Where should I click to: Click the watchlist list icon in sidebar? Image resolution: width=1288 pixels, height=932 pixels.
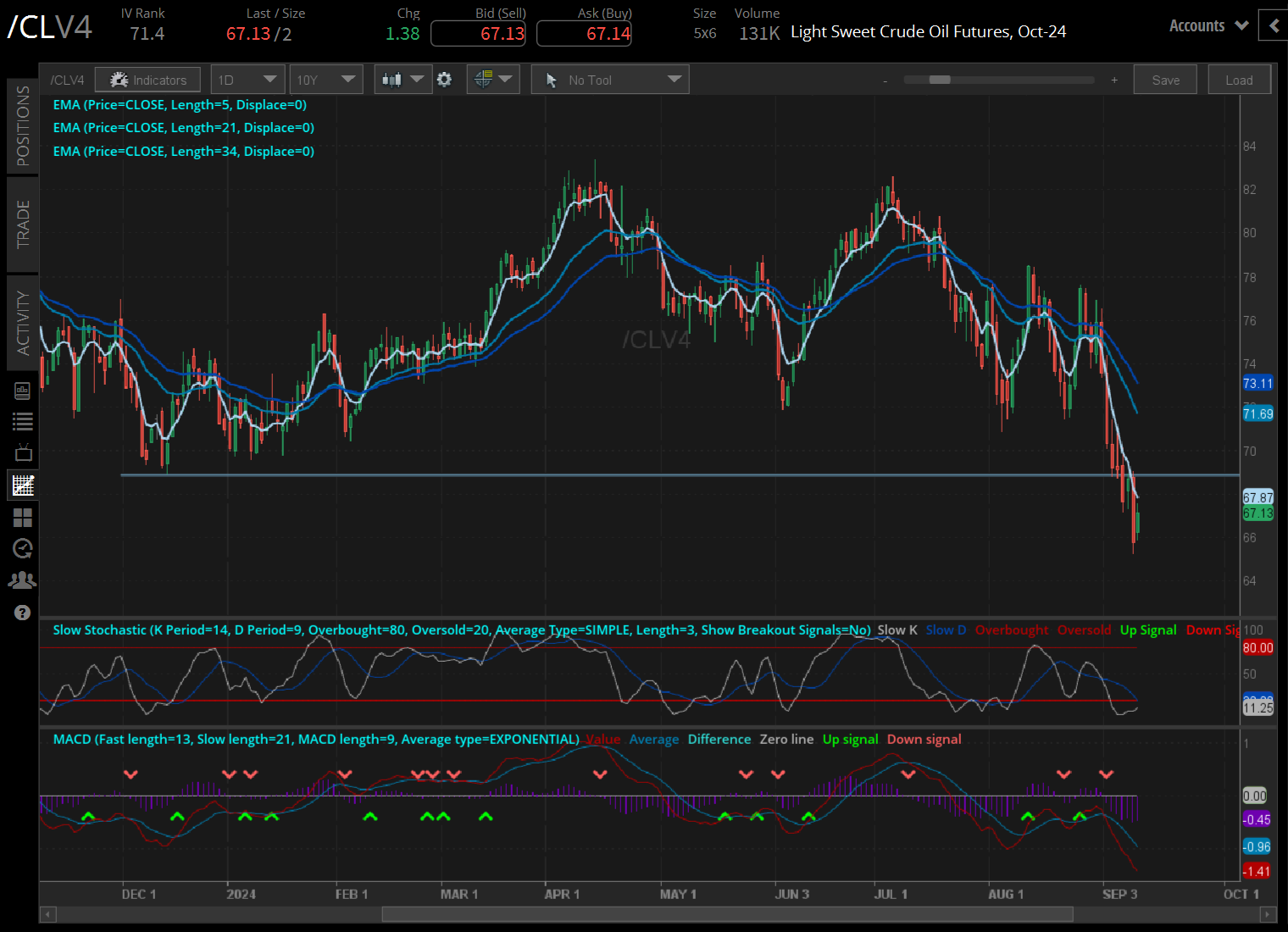(x=23, y=421)
